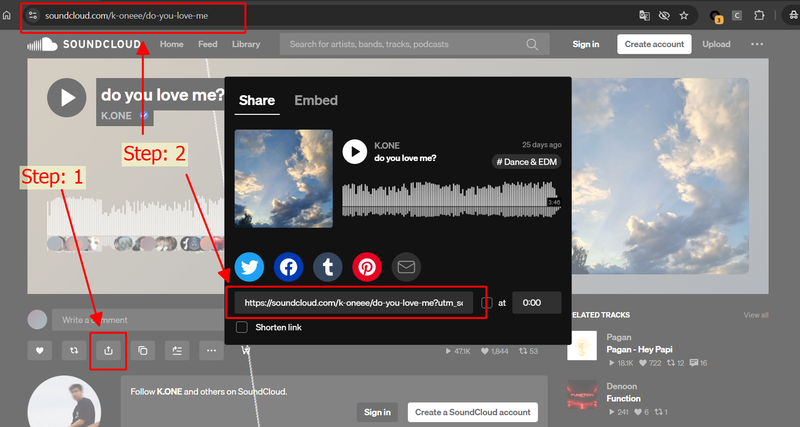Enable the Shorten link checkbox

(242, 327)
